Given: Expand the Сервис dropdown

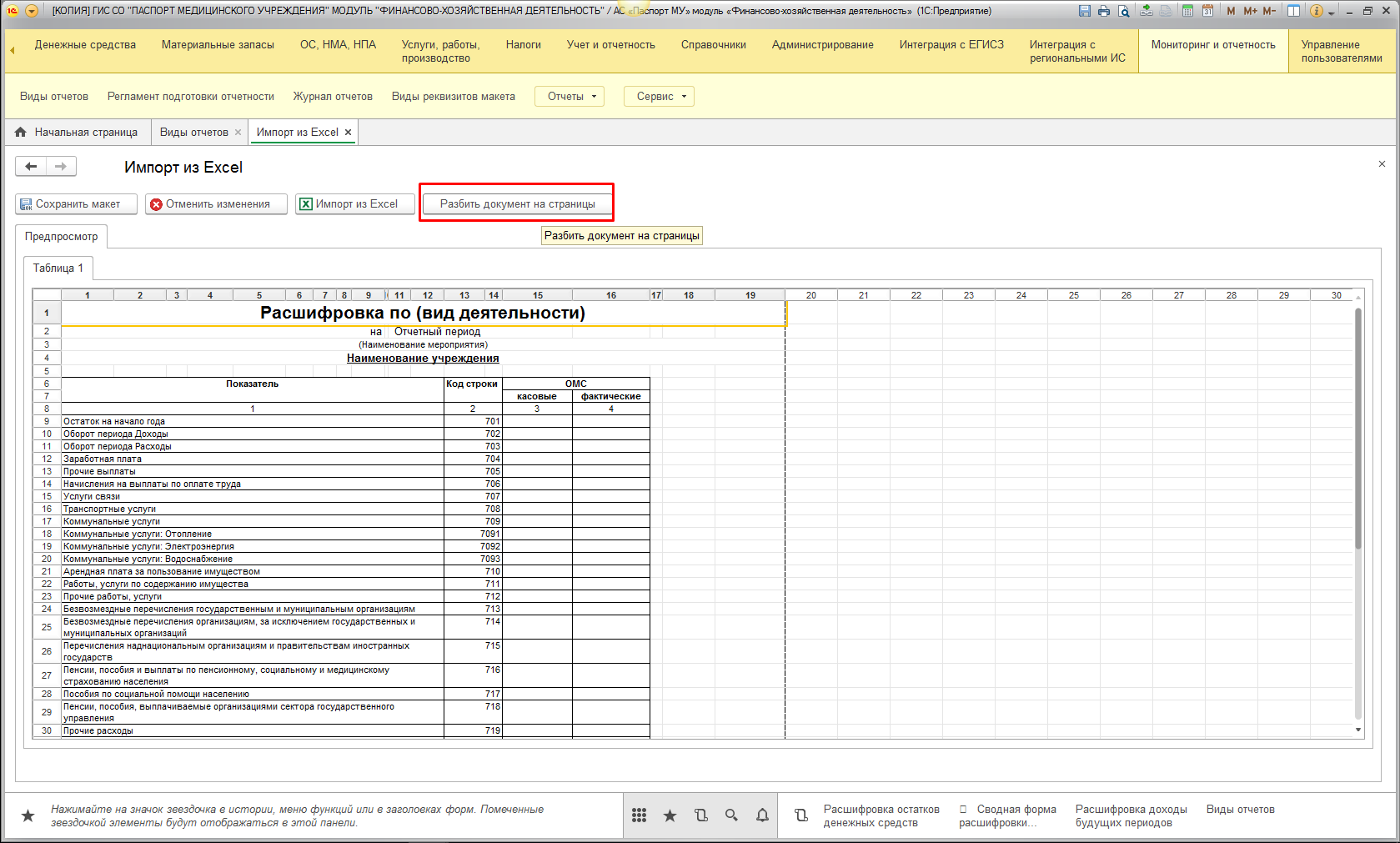Looking at the screenshot, I should (659, 97).
